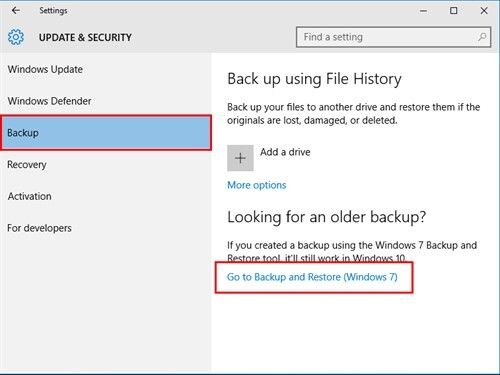
Task: Click the Update & Security gear icon
Action: point(16,37)
